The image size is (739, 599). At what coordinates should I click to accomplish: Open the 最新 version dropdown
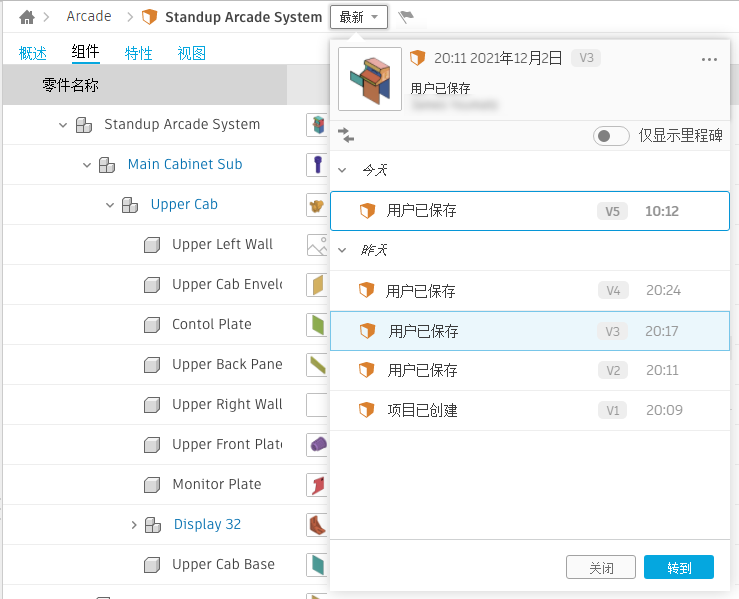pyautogui.click(x=359, y=17)
